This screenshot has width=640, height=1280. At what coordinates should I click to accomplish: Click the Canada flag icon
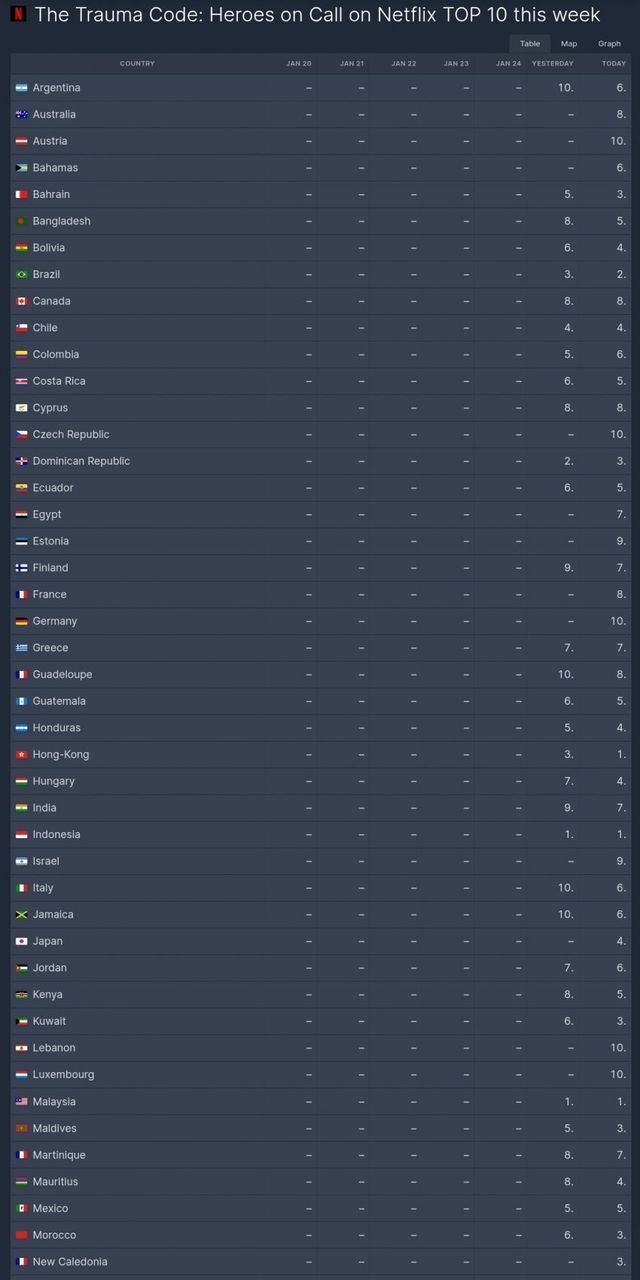[22, 301]
